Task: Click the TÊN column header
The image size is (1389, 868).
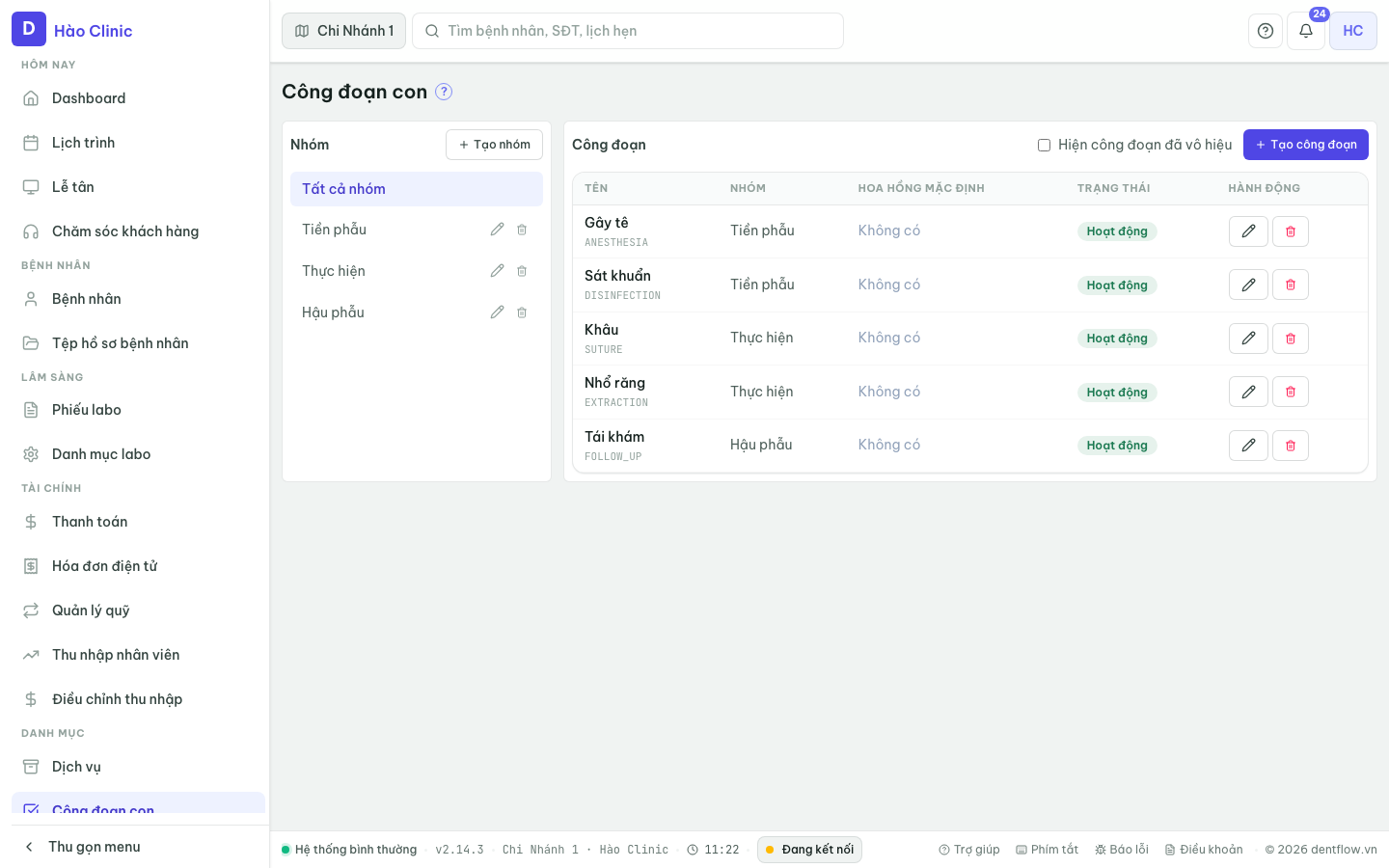Action: tap(596, 188)
